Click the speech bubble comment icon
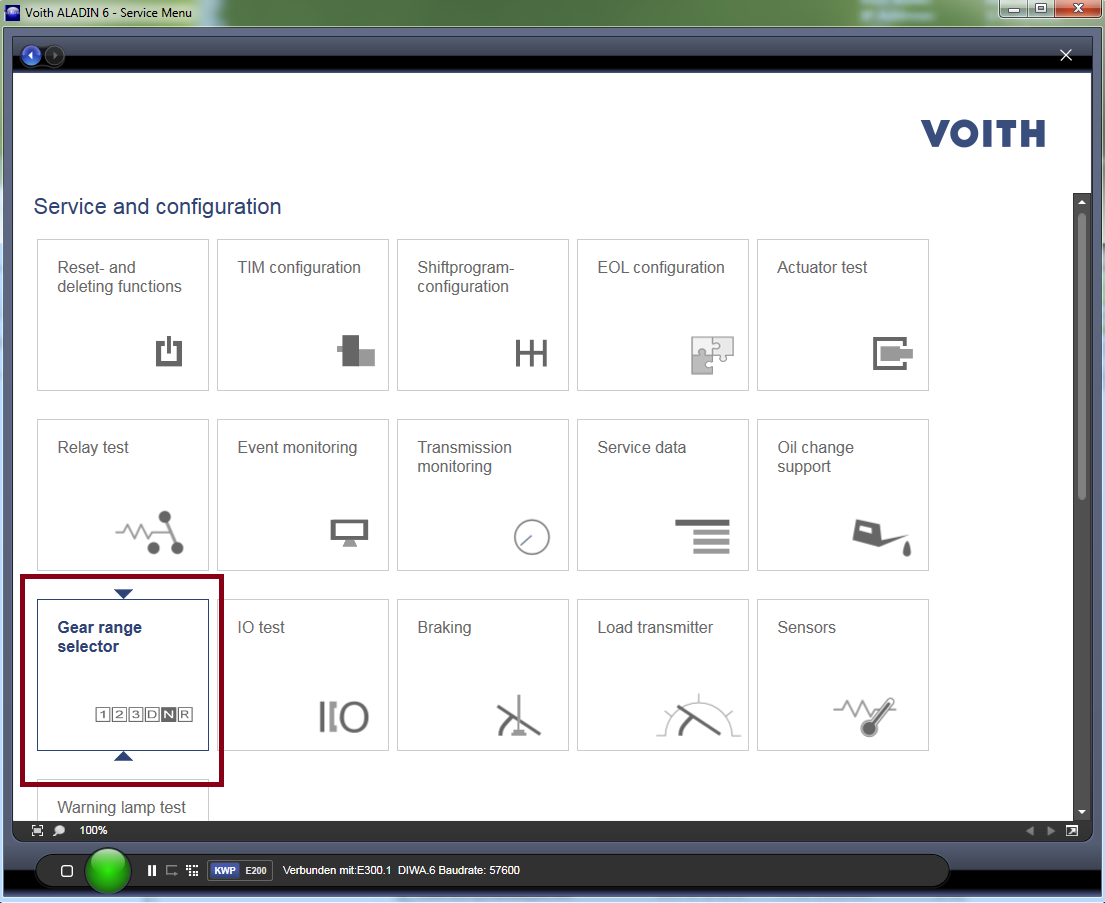The width and height of the screenshot is (1105, 903). pyautogui.click(x=59, y=830)
